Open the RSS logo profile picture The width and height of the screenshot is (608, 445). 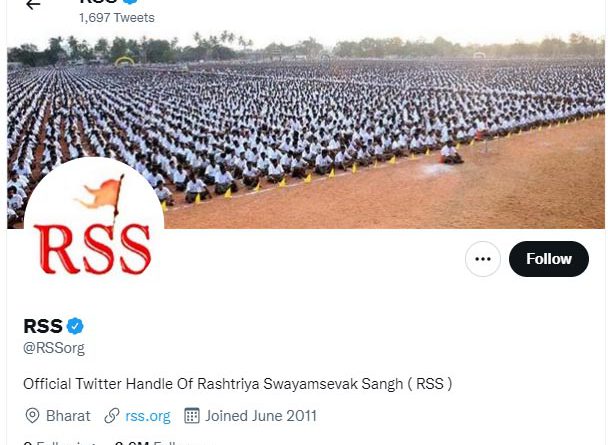click(x=94, y=227)
